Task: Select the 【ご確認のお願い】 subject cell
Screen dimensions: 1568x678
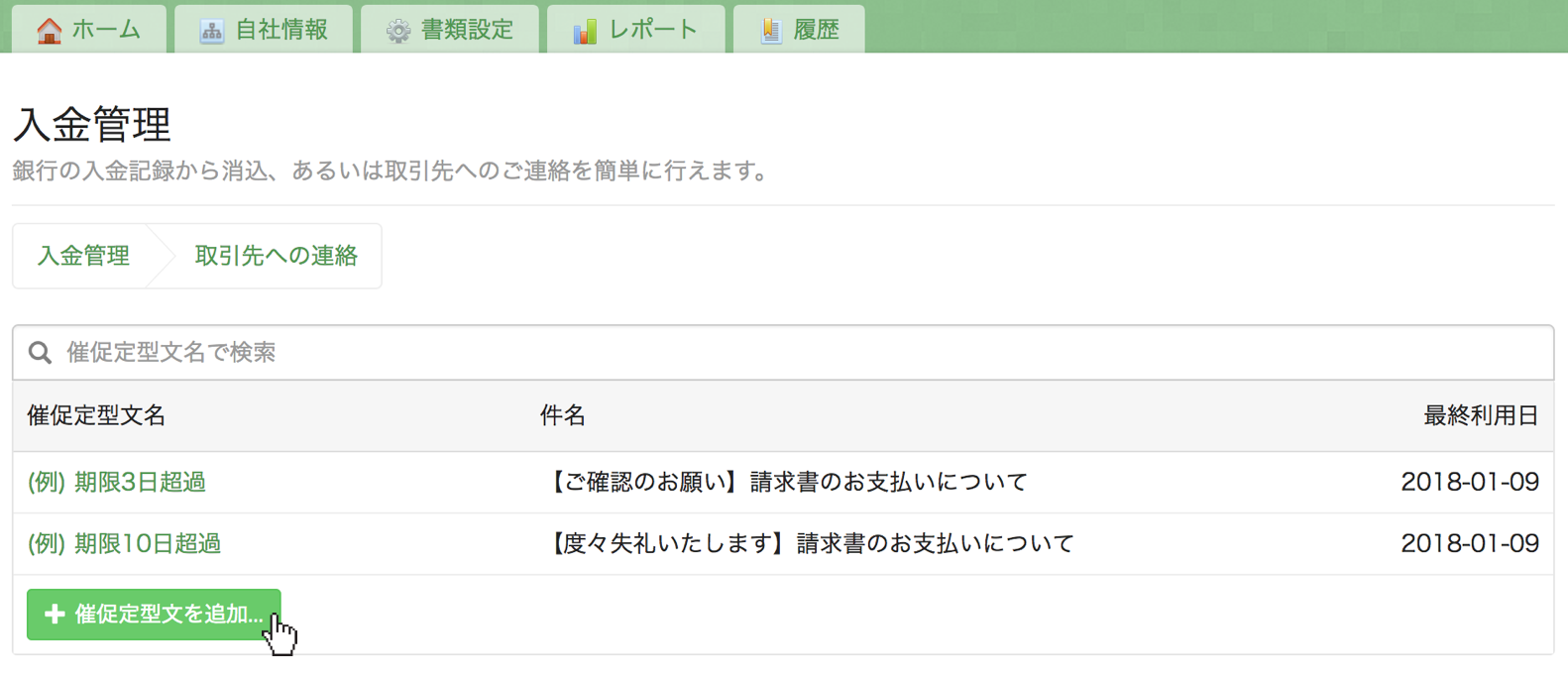Action: (787, 483)
